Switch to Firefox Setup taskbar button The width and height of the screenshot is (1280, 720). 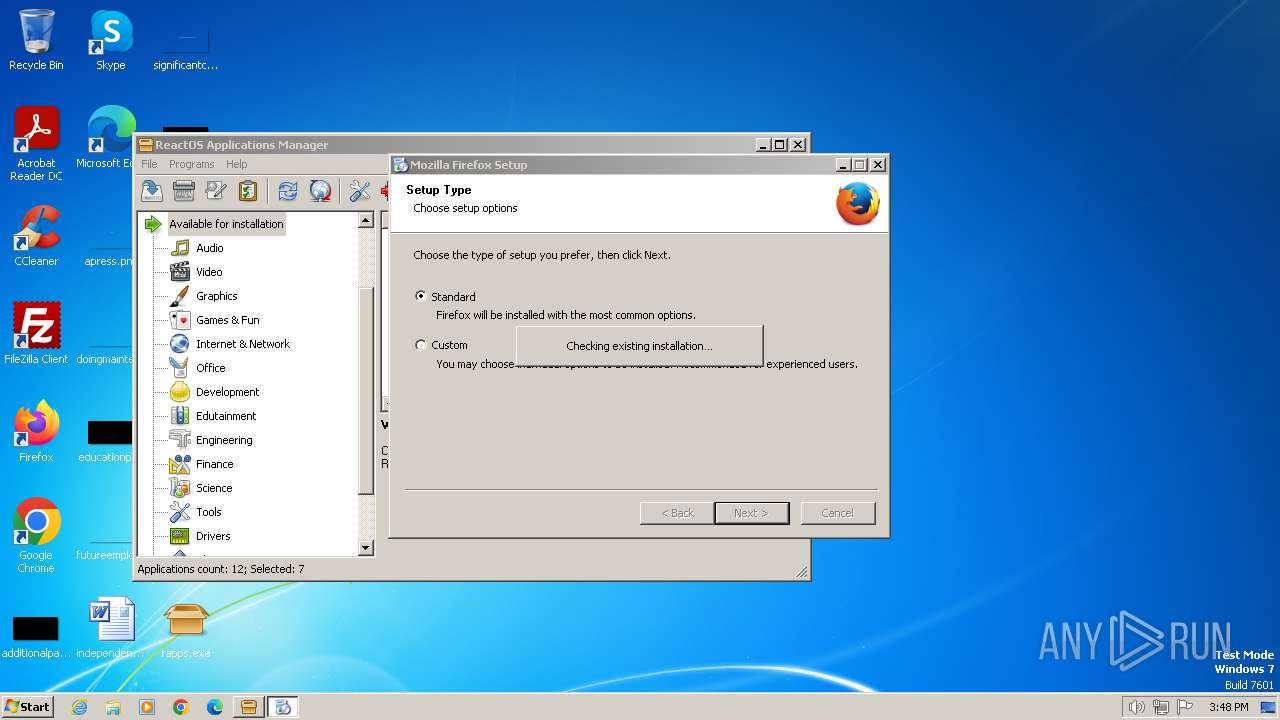[283, 707]
